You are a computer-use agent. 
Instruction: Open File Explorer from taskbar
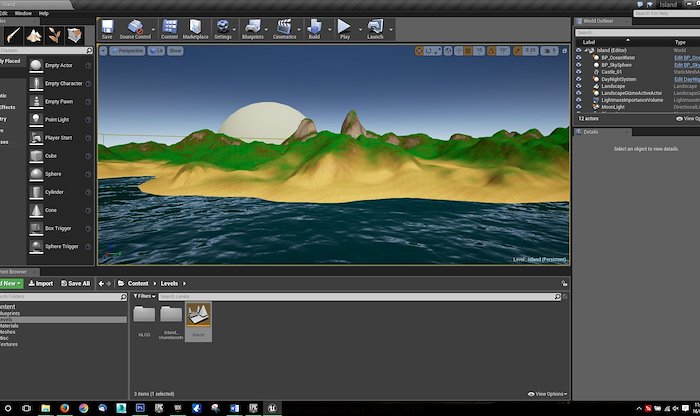46,408
